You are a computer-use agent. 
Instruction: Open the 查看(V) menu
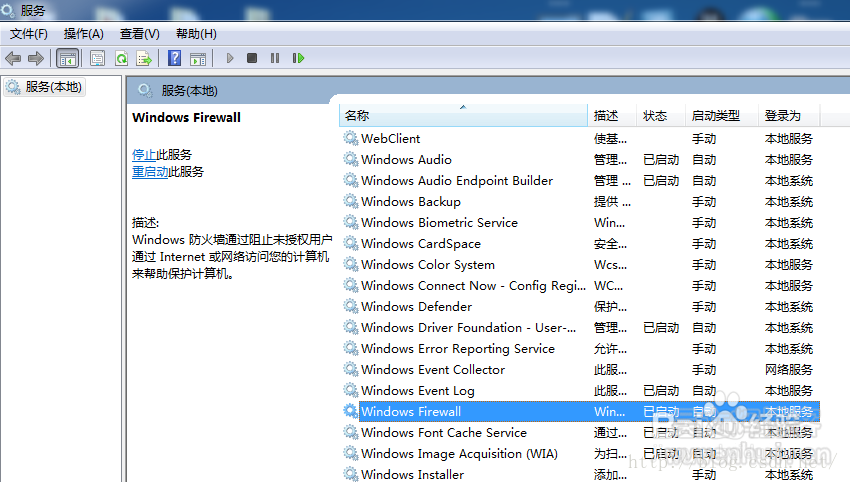tap(139, 34)
